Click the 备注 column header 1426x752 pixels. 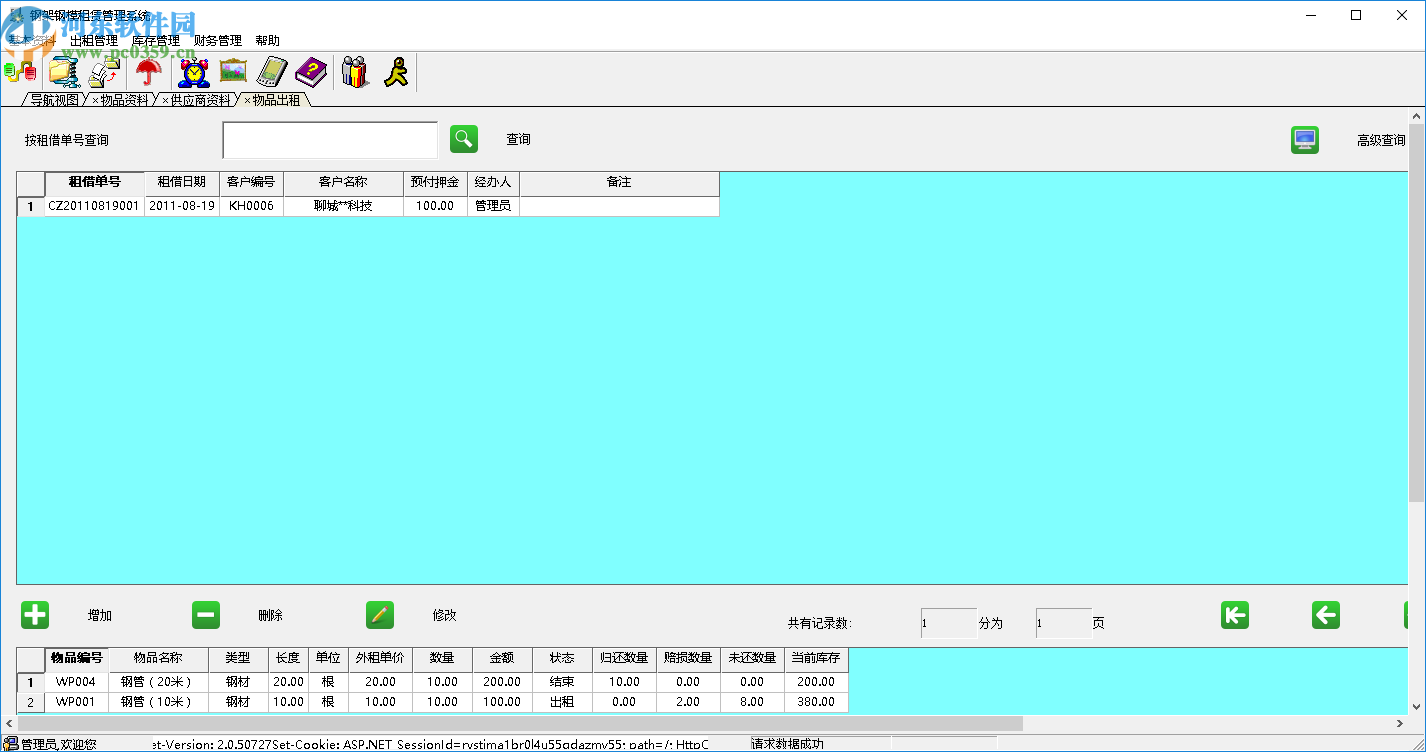(x=619, y=183)
